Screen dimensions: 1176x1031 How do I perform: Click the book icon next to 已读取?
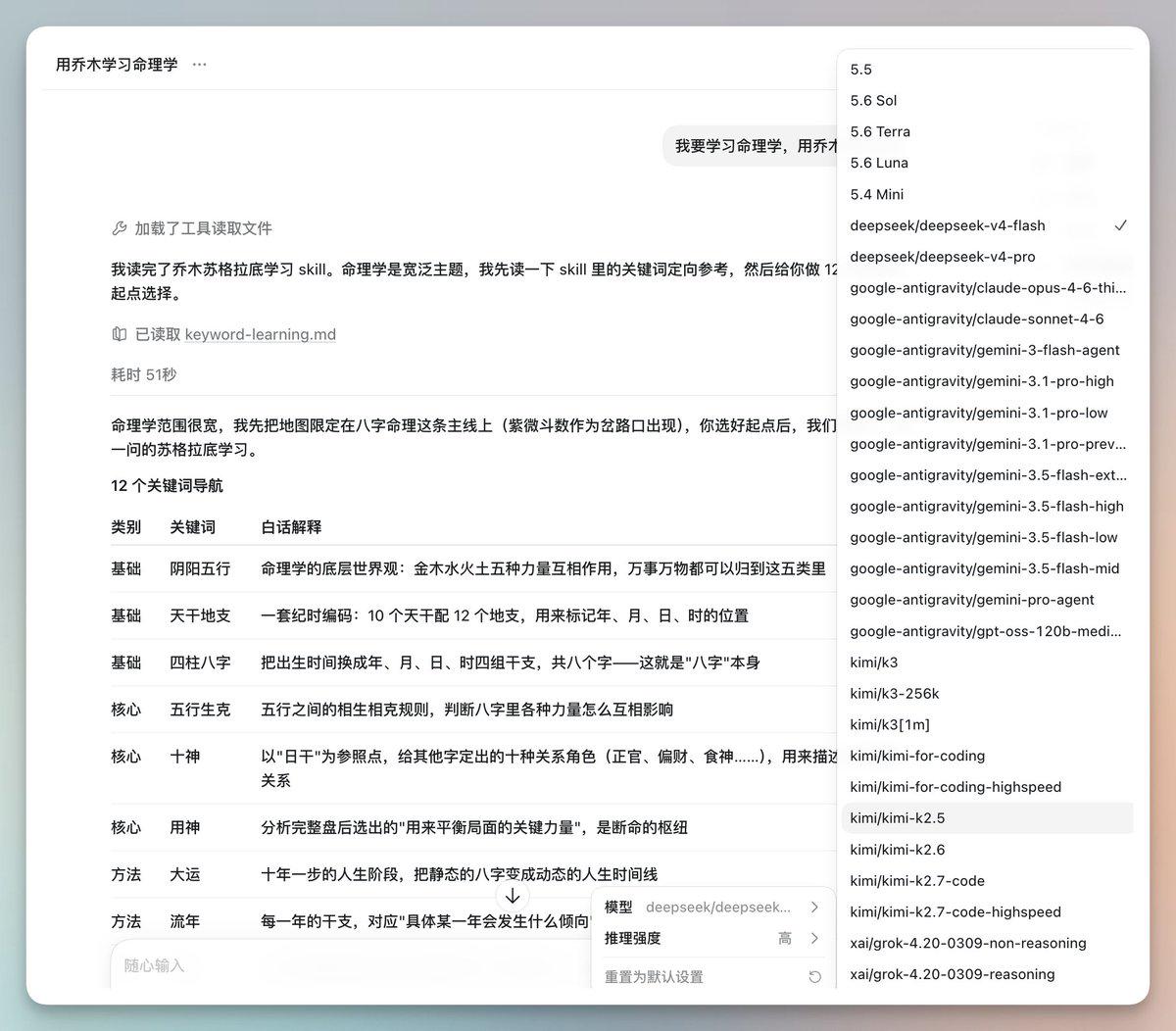[120, 334]
